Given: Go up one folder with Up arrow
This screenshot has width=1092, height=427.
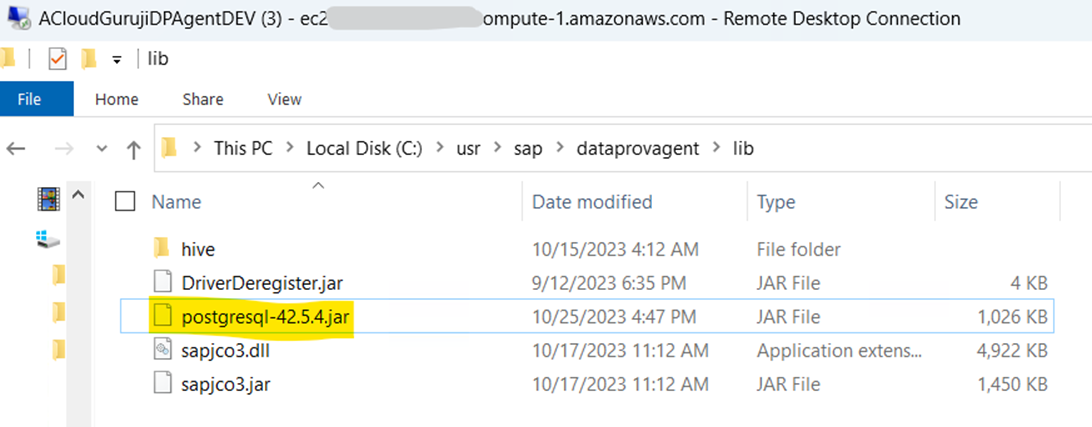Looking at the screenshot, I should point(134,149).
